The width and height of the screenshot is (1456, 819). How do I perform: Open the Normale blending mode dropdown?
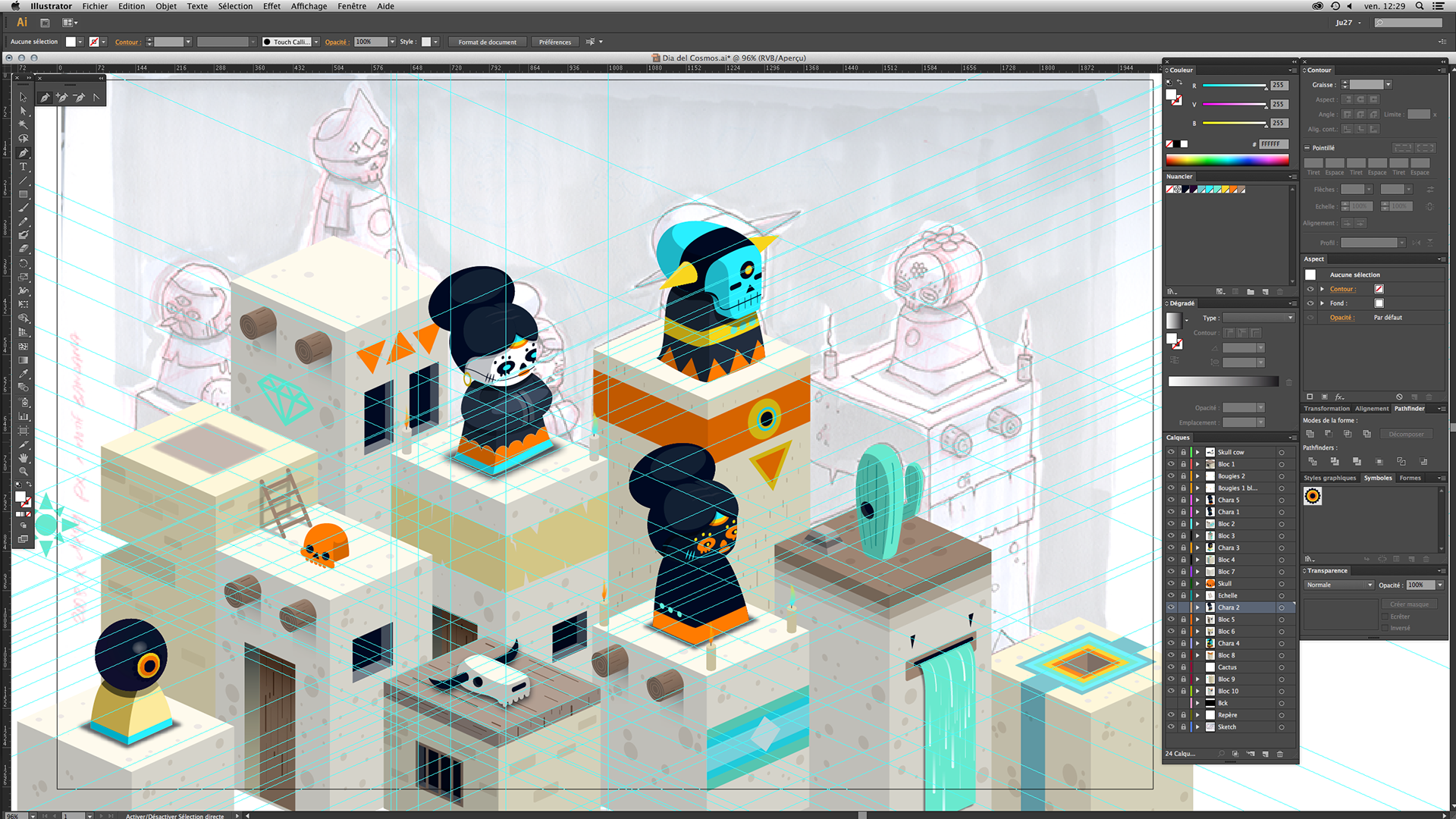(1339, 585)
